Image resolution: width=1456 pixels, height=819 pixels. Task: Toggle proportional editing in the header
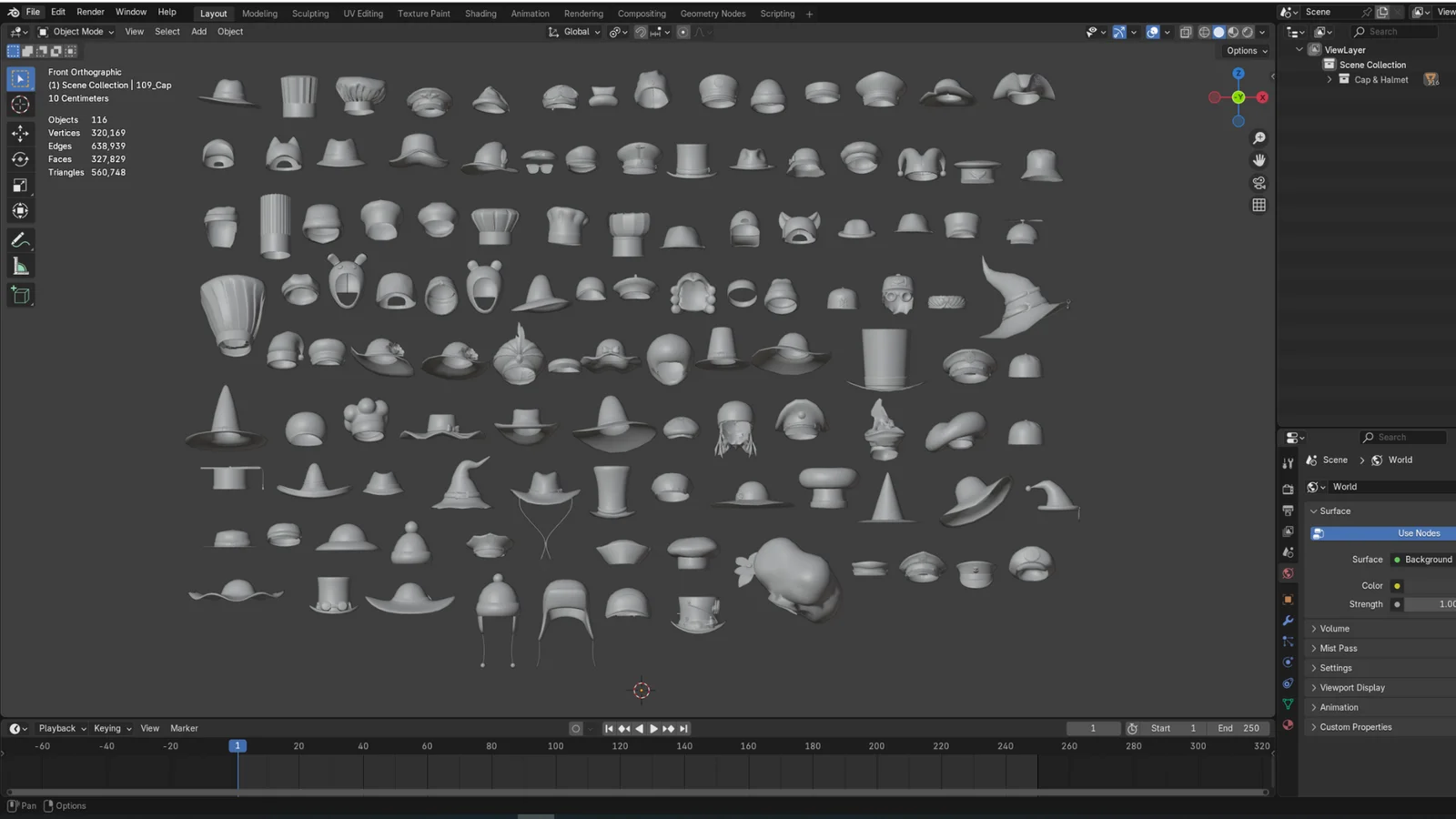(x=682, y=32)
